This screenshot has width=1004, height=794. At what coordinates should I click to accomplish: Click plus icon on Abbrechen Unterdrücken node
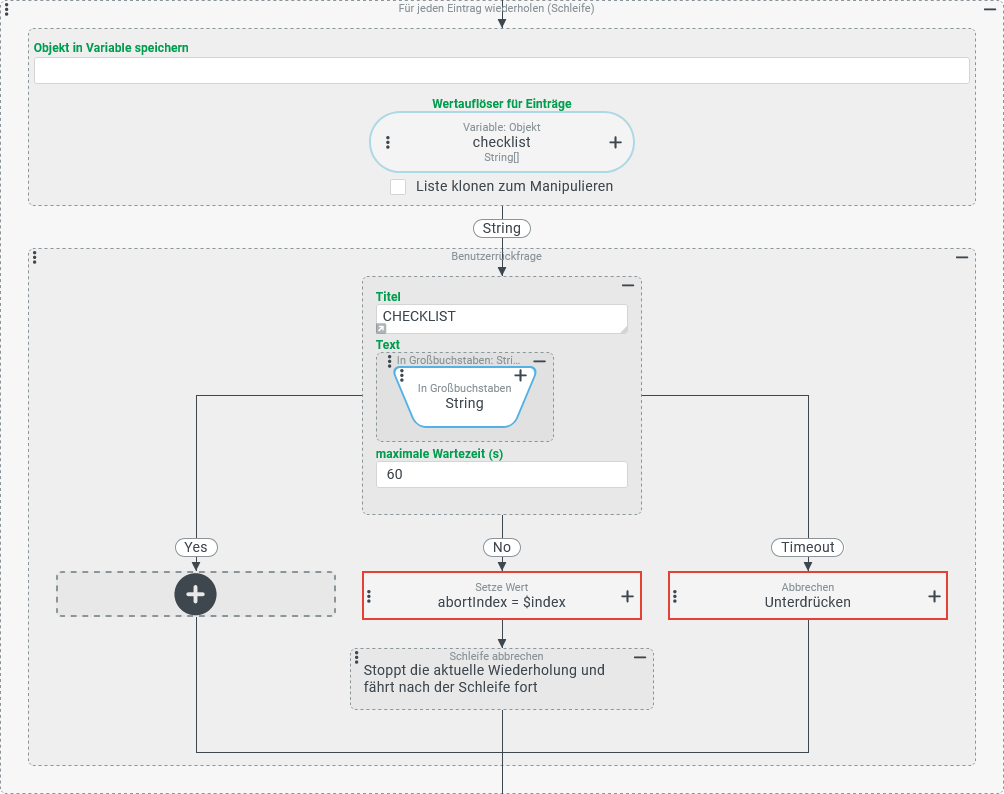(x=934, y=596)
